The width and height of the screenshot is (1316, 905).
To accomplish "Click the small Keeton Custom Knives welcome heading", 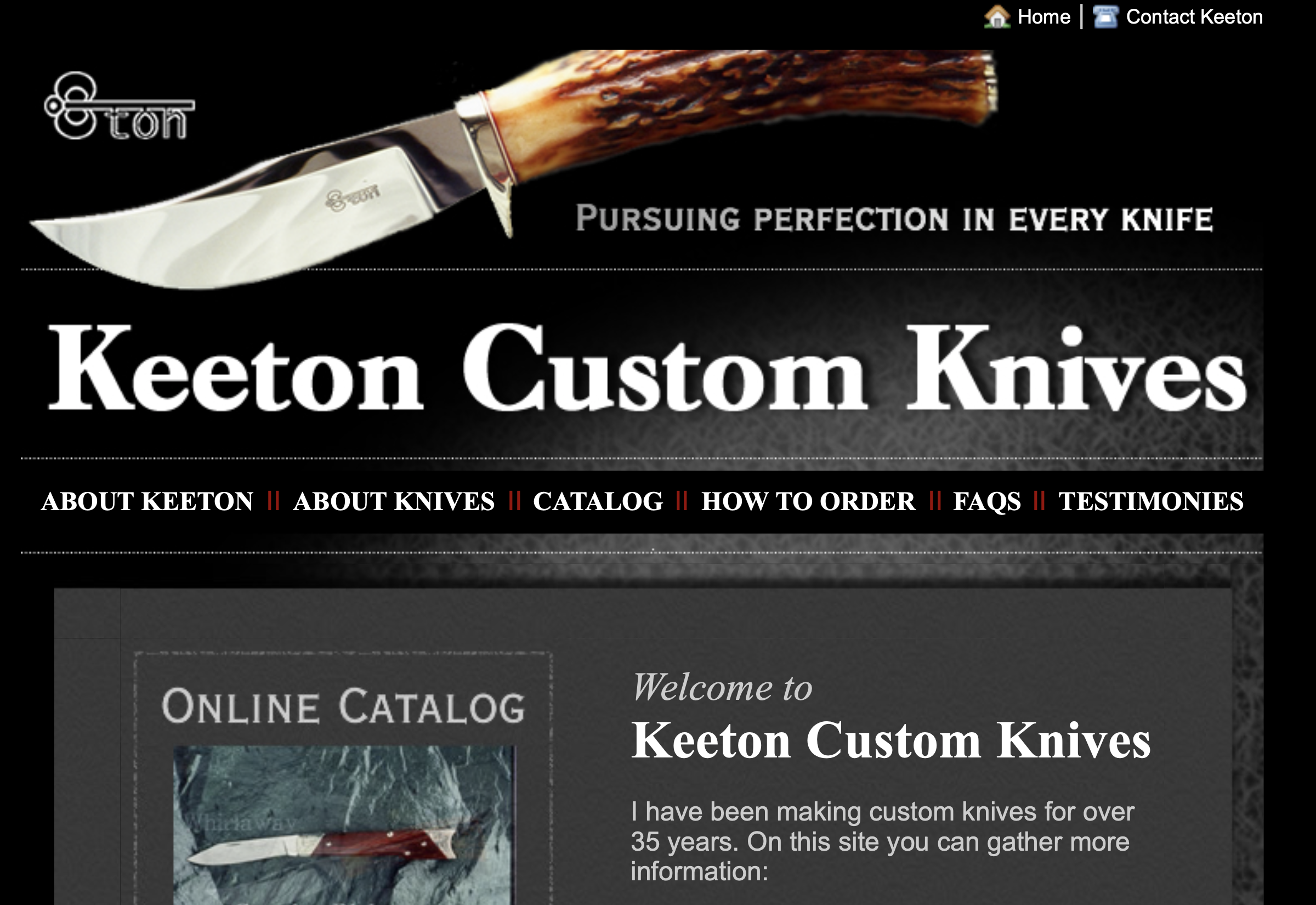I will click(891, 740).
